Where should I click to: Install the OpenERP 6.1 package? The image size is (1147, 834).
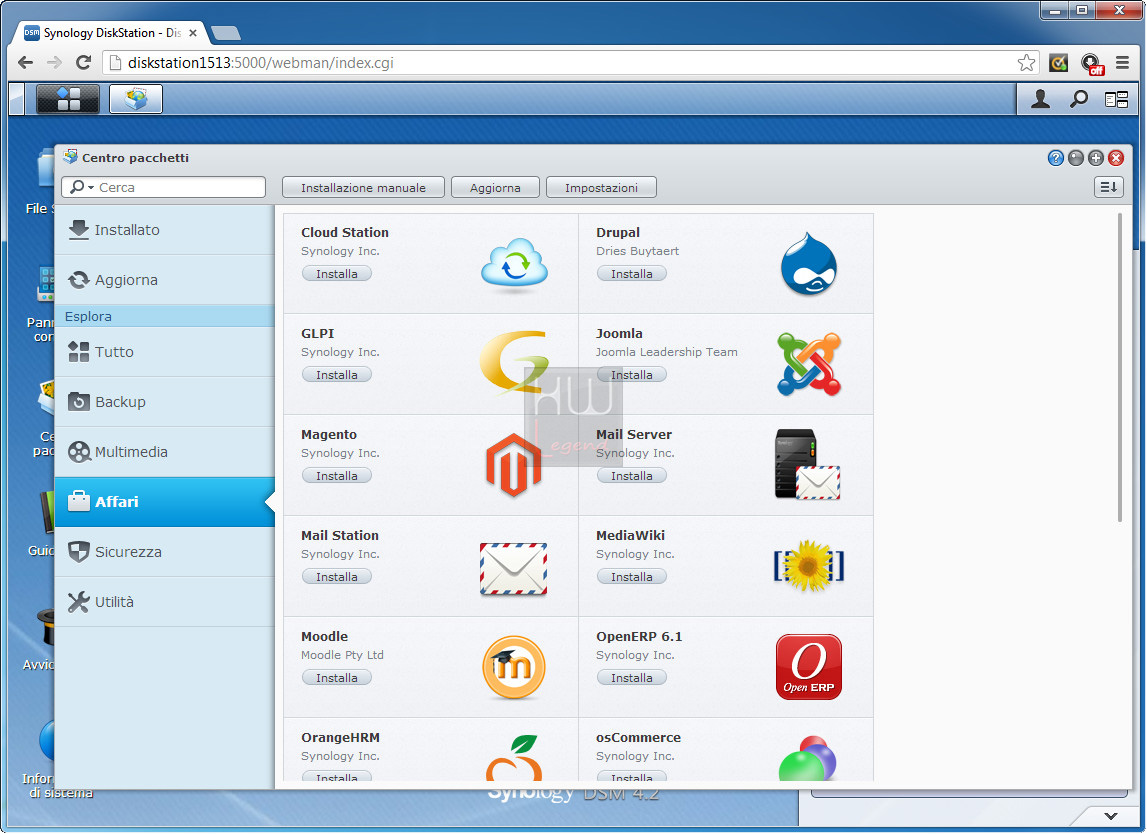point(631,677)
